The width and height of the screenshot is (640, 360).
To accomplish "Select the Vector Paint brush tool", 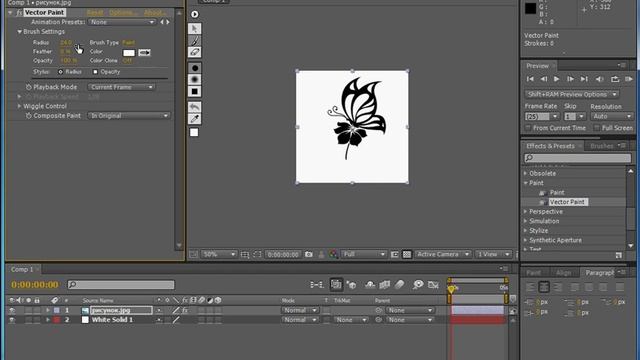I will (x=195, y=40).
